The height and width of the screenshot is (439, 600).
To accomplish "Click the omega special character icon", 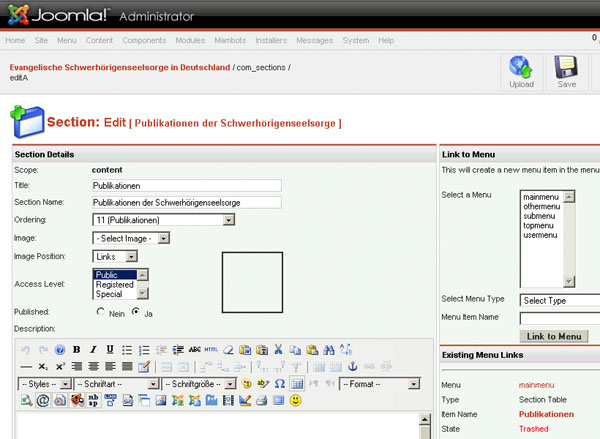I will pyautogui.click(x=280, y=384).
